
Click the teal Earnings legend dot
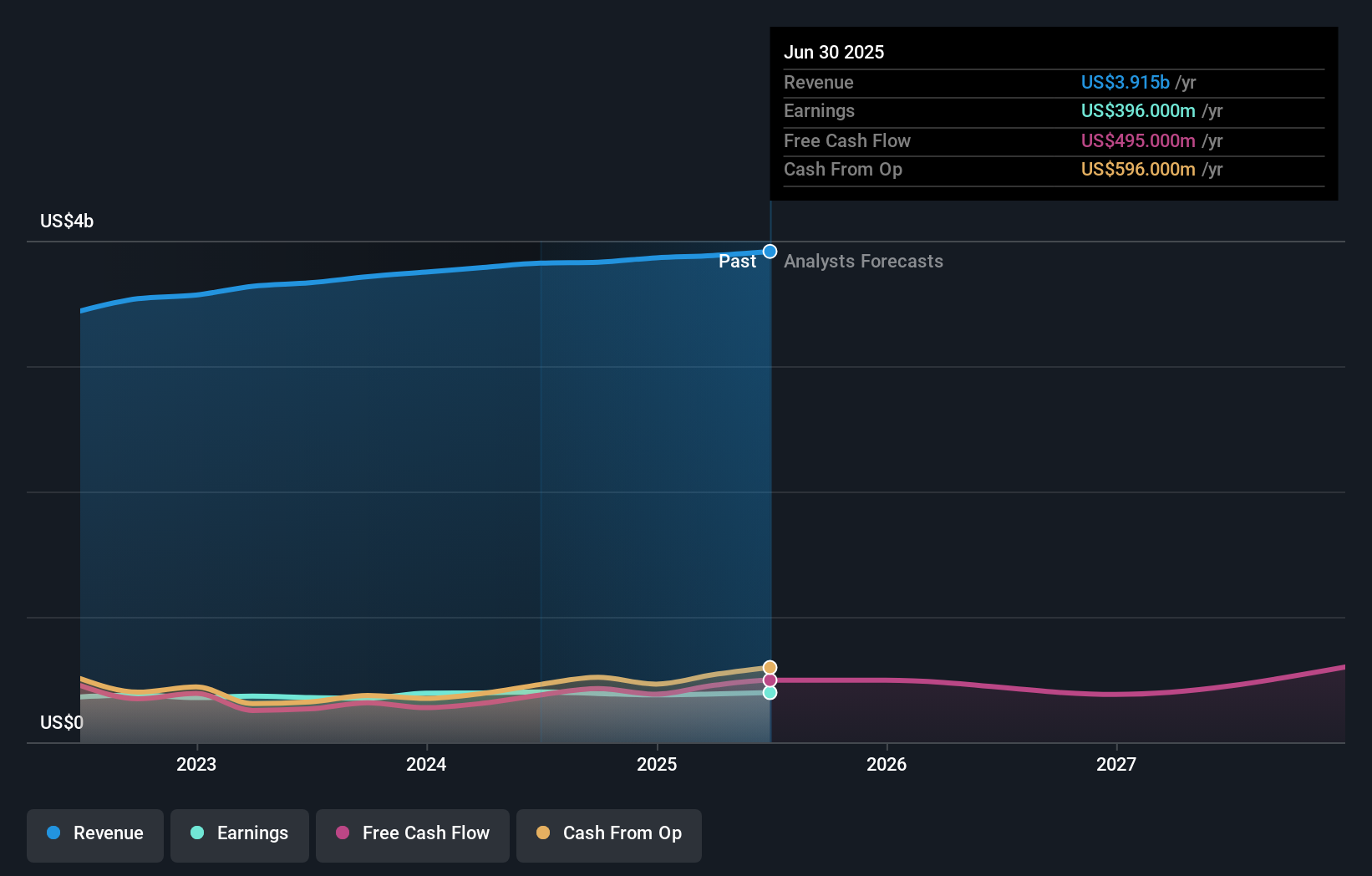tap(197, 833)
